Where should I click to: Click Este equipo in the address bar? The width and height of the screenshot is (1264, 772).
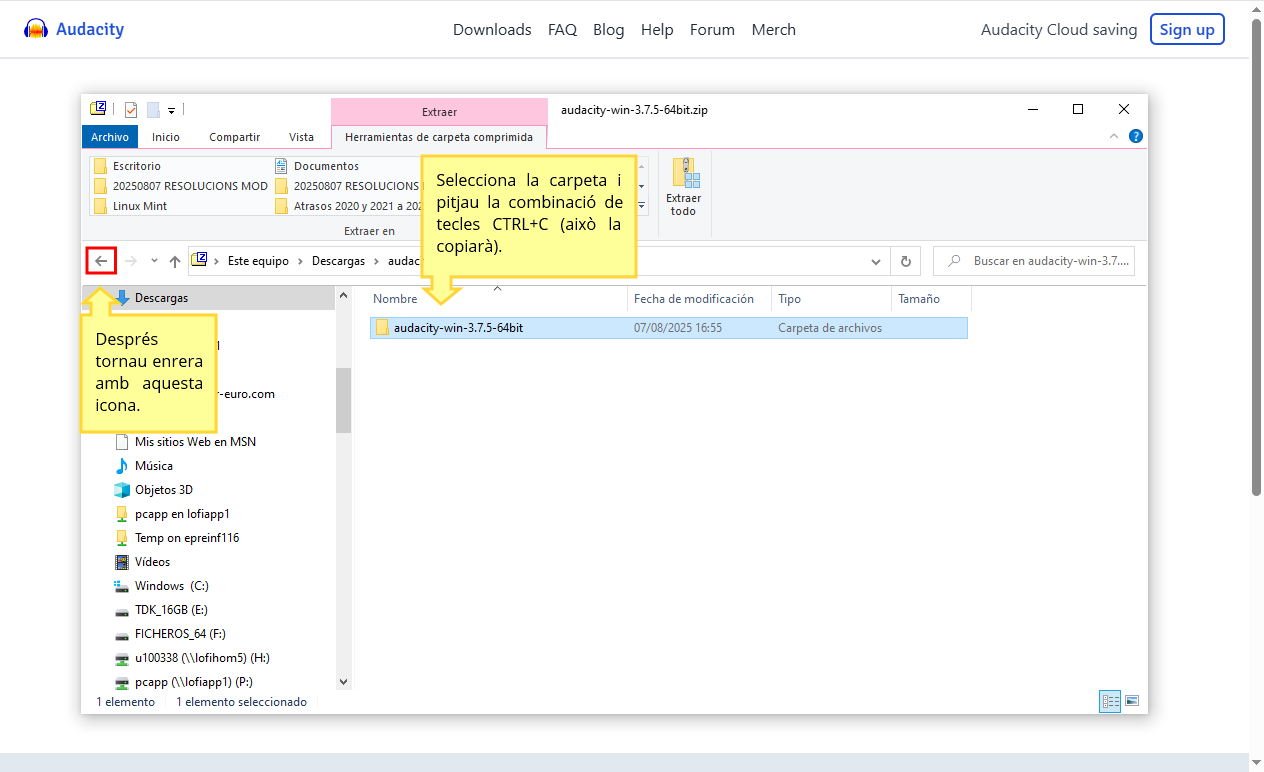coord(258,261)
